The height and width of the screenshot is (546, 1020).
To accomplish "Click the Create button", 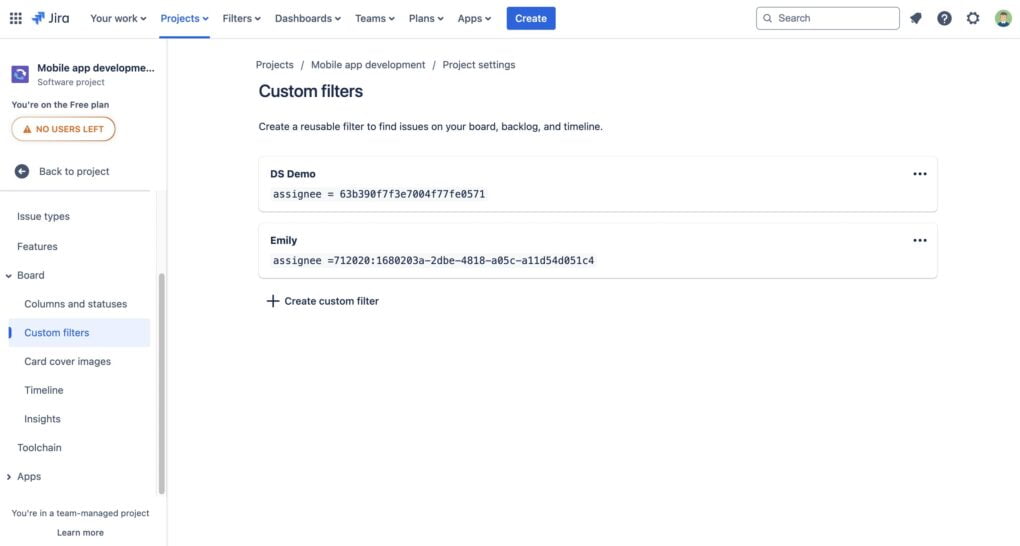I will coord(531,18).
